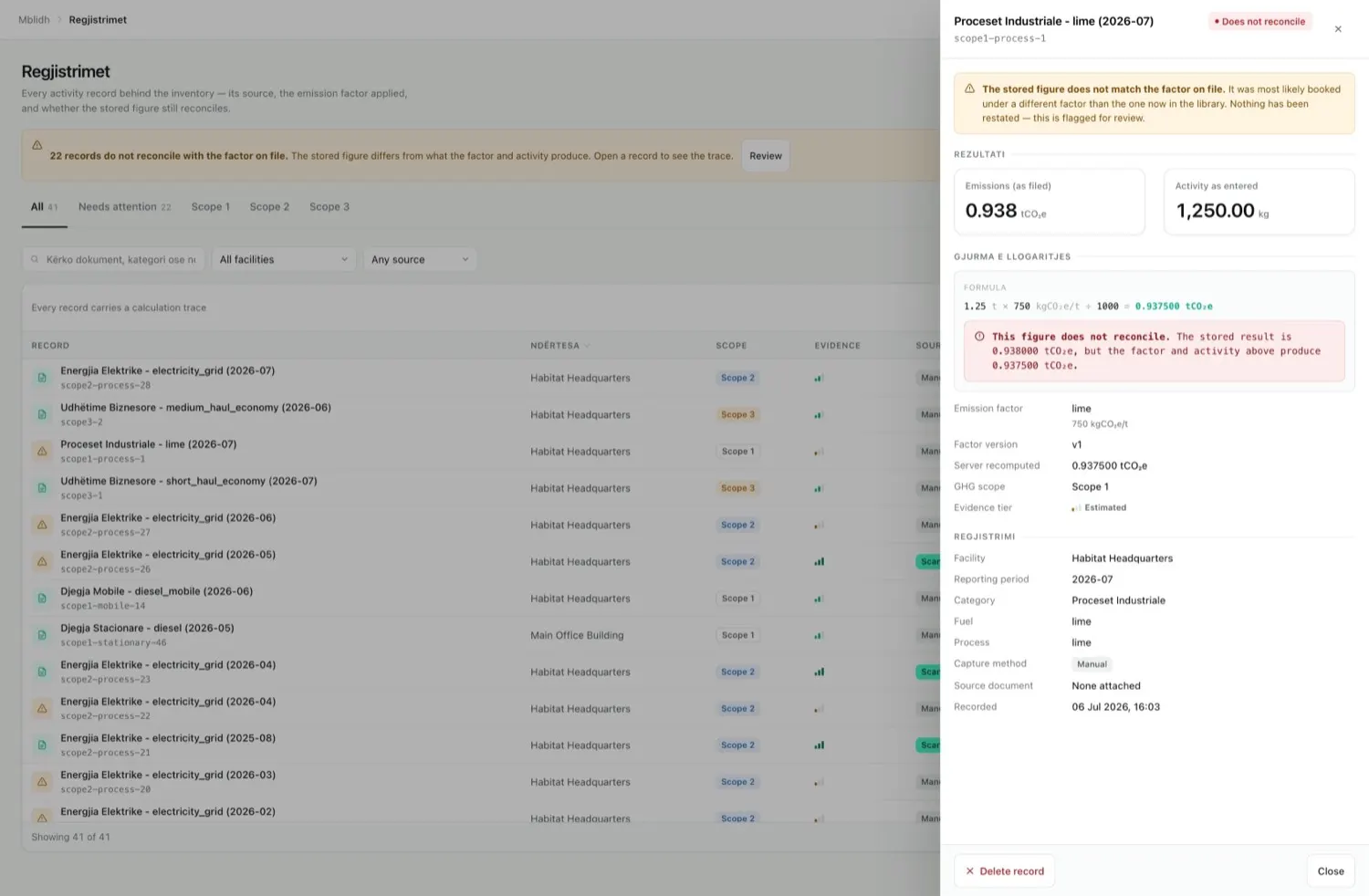The image size is (1369, 896).
Task: Click Main Office Building facility cell
Action: pyautogui.click(x=577, y=636)
